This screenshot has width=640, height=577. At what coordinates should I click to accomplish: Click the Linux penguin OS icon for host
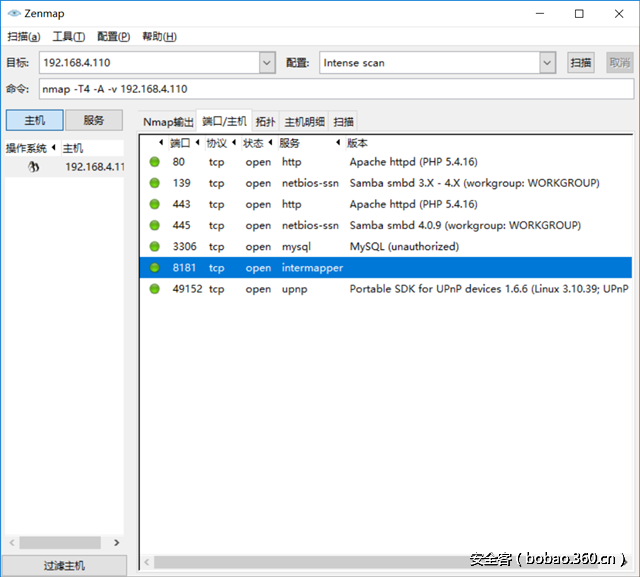click(33, 166)
